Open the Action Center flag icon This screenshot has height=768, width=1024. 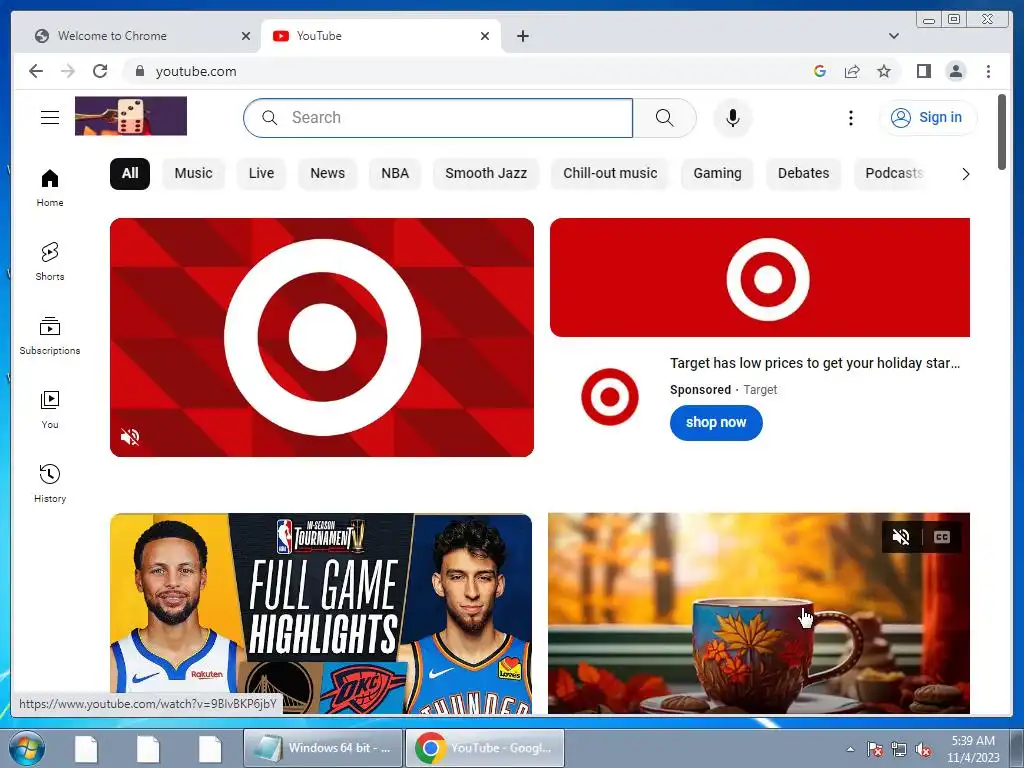[x=874, y=750]
